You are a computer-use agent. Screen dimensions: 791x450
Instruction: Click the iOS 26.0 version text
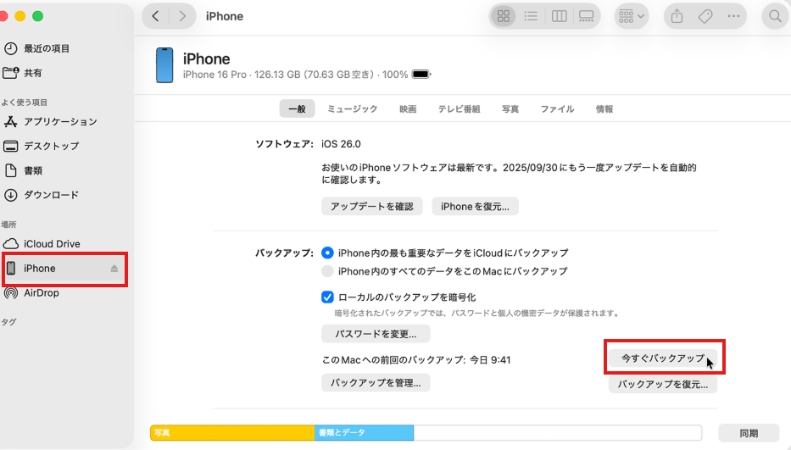click(x=341, y=144)
